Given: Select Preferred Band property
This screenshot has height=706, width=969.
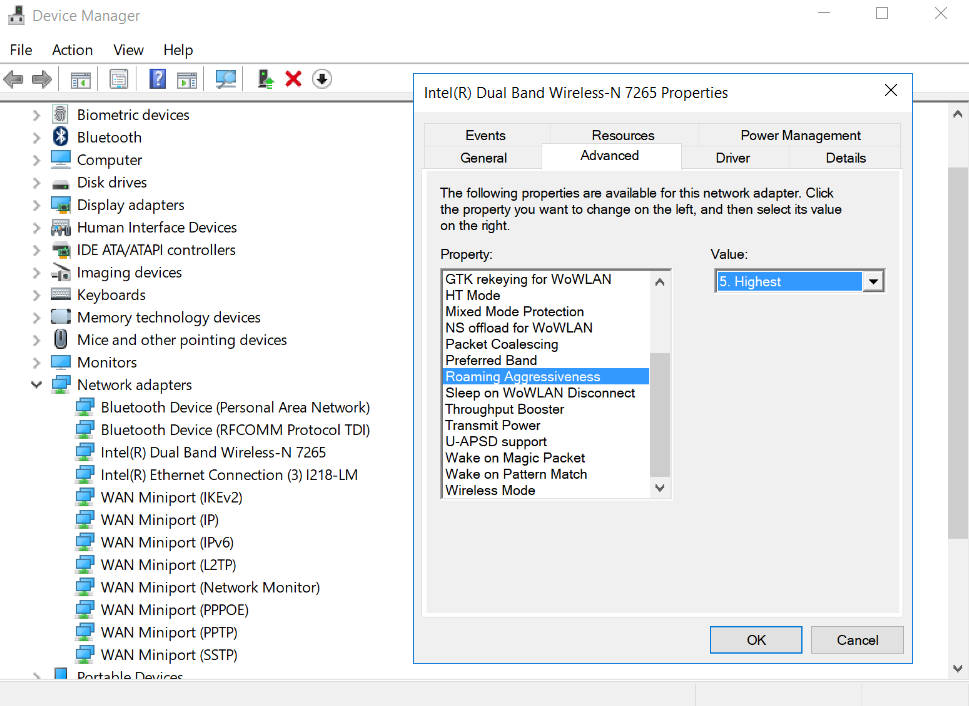Looking at the screenshot, I should [546, 360].
